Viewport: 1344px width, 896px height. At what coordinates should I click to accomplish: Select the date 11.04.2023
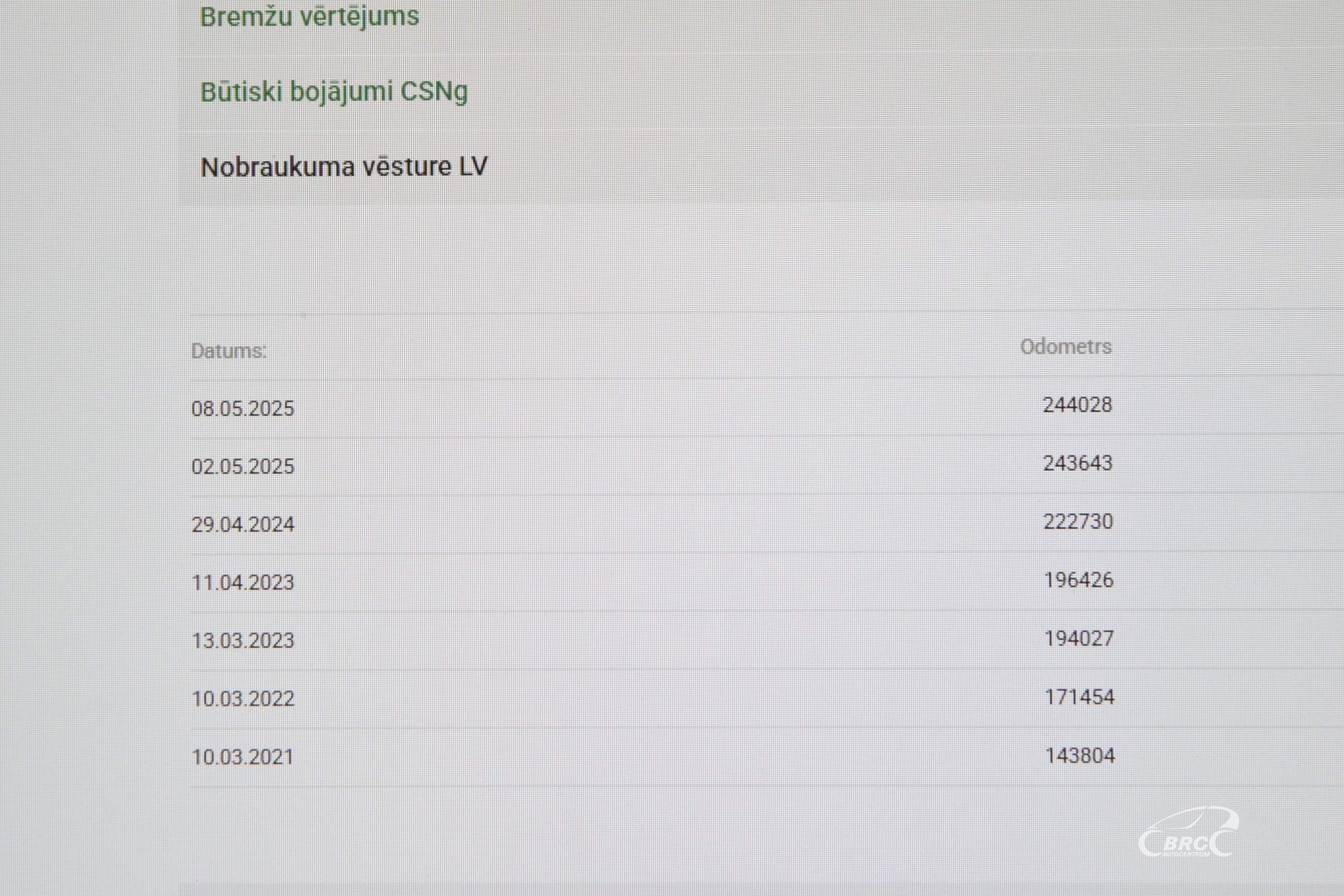point(243,583)
